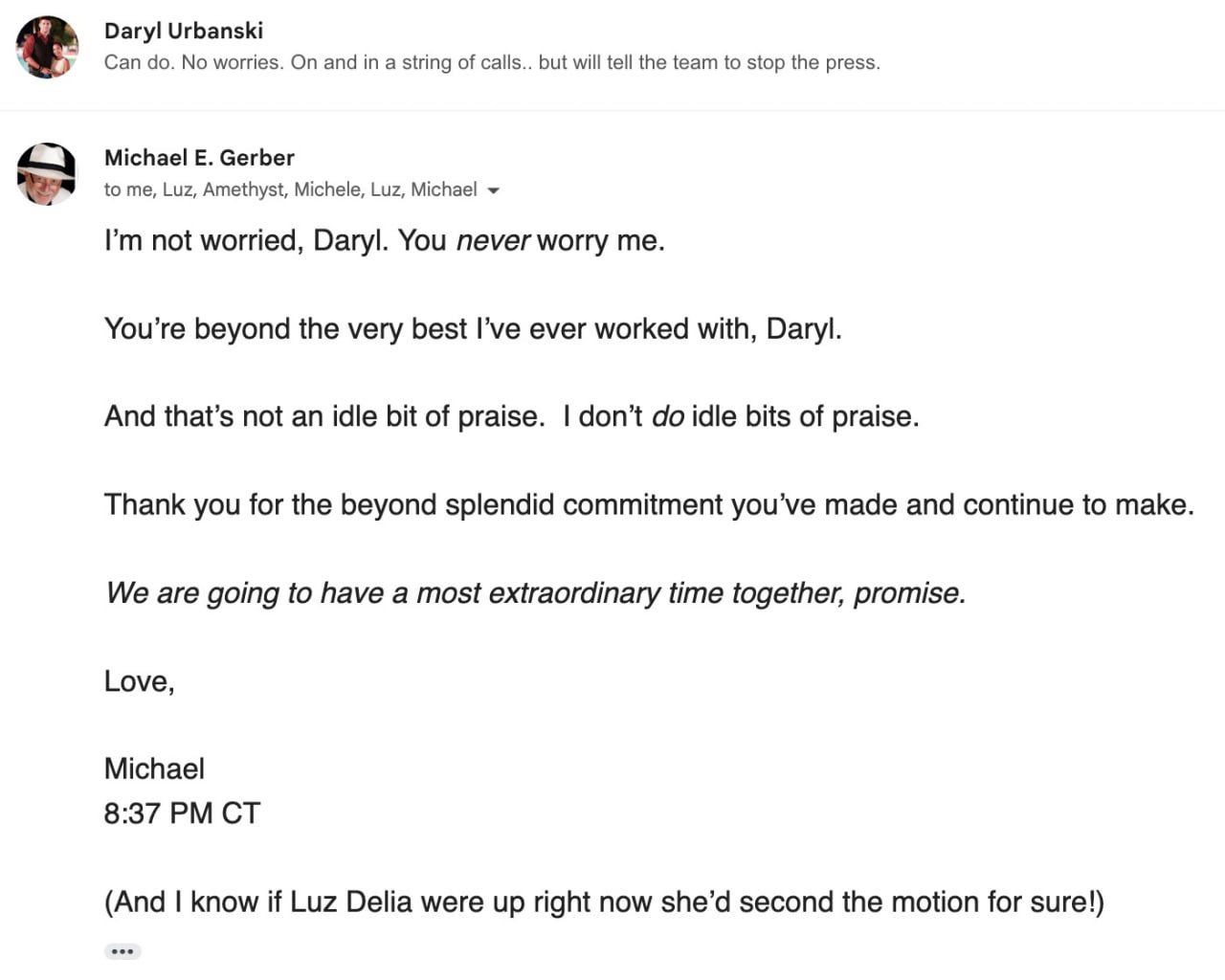The height and width of the screenshot is (980, 1225).
Task: Click the italic word "do" in the email
Action: coord(667,417)
